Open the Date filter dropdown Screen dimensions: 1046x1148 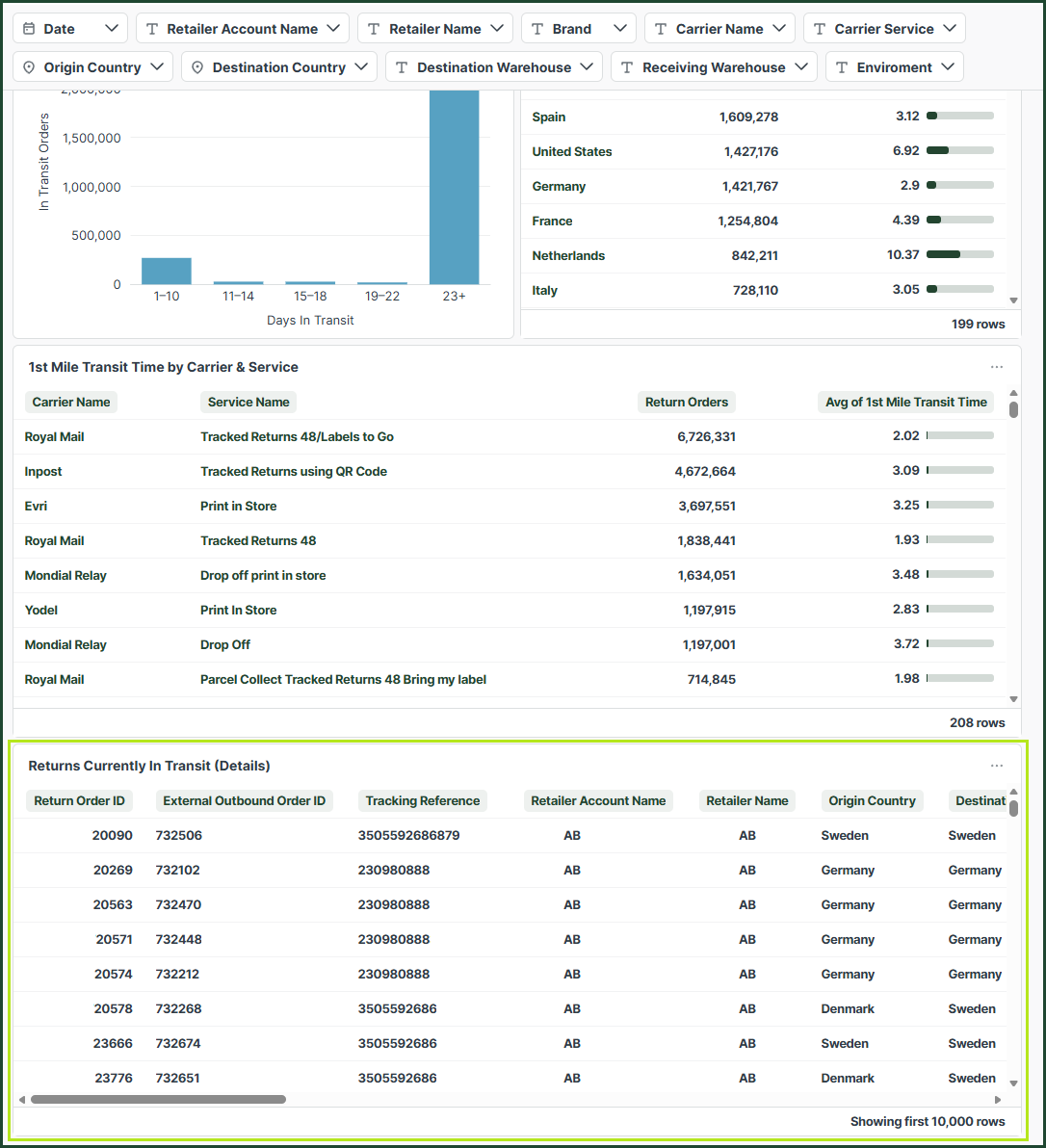(x=70, y=29)
